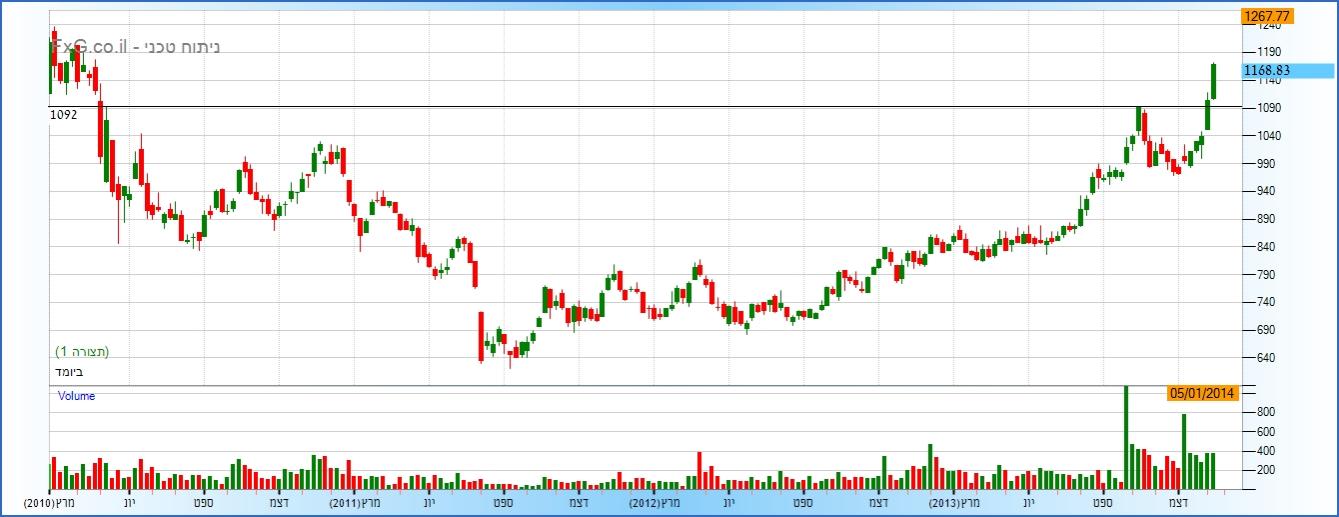Click the 1092 resistance level label
This screenshot has width=1339, height=517.
(63, 115)
